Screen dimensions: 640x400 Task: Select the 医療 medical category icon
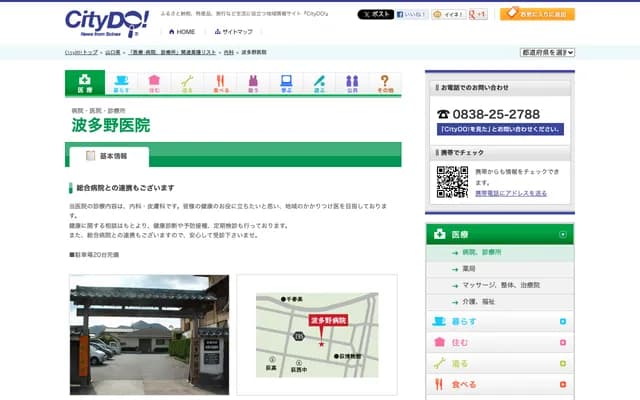coord(85,83)
